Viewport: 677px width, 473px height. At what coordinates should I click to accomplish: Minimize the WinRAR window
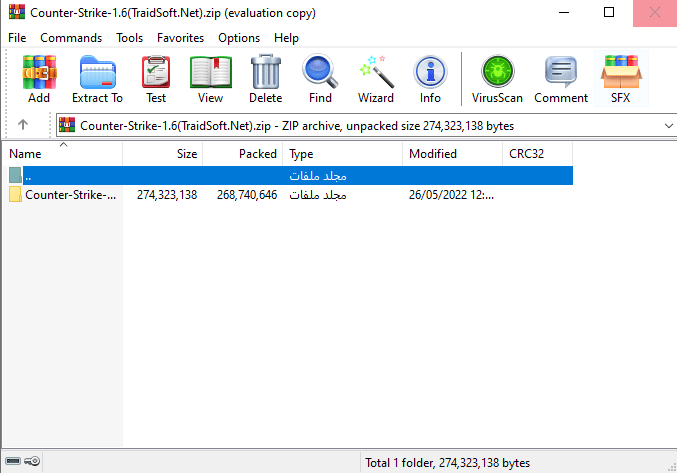pyautogui.click(x=564, y=13)
